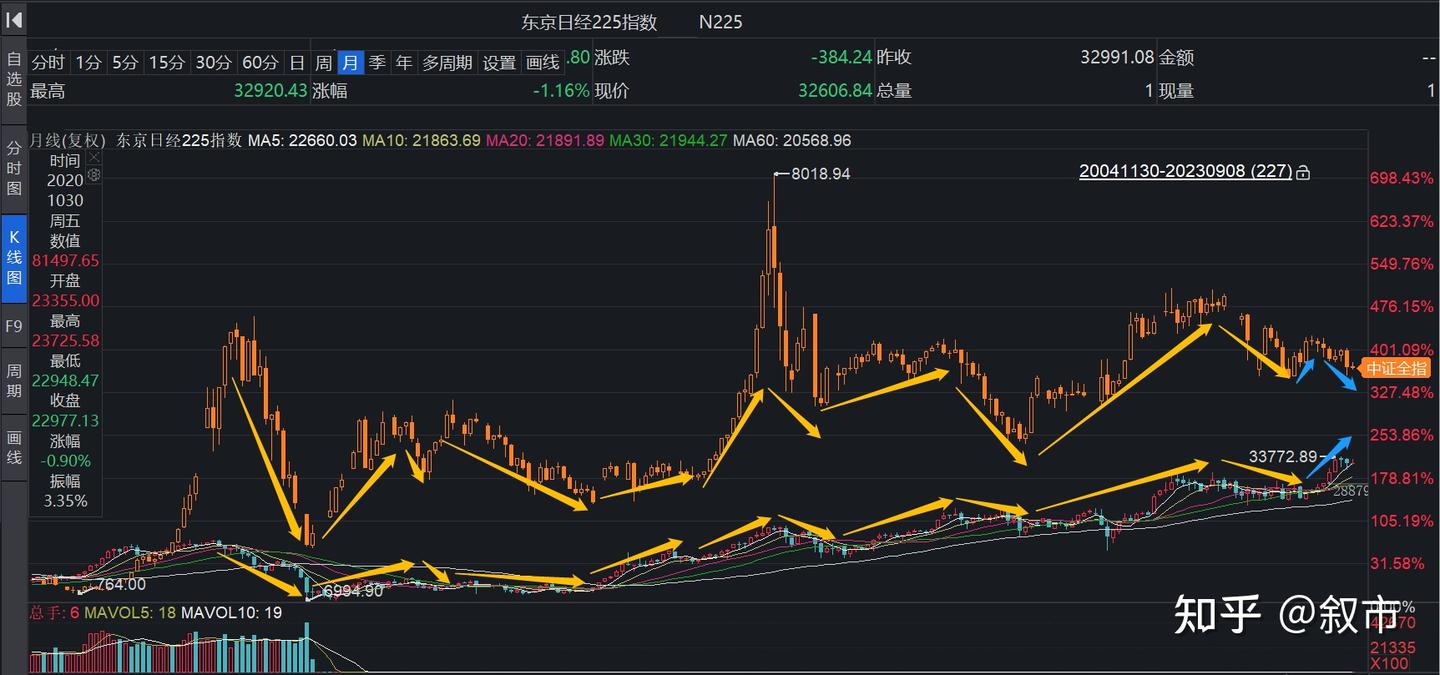This screenshot has width=1440, height=675.
Task: Open the gear settings icon on the data panel
Action: pos(94,175)
